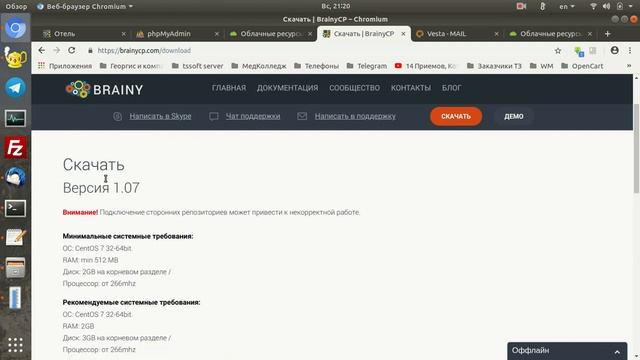Viewport: 640px width, 360px height.
Task: Click the support chat bubble icon
Action: (214, 116)
